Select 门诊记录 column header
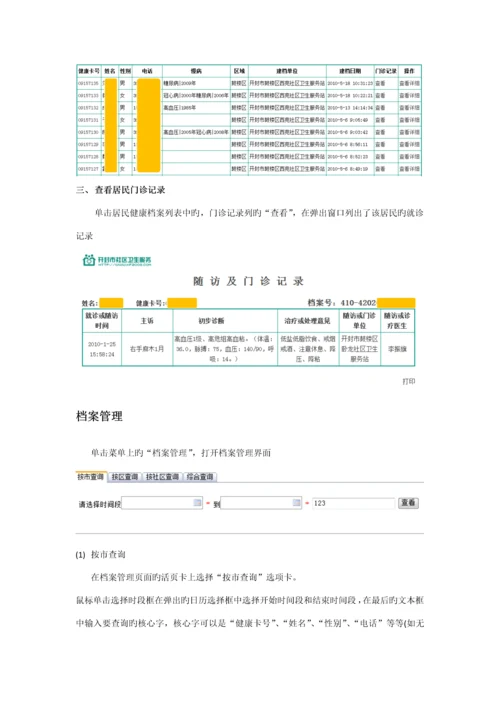Viewport: 500px width, 707px height. point(386,71)
